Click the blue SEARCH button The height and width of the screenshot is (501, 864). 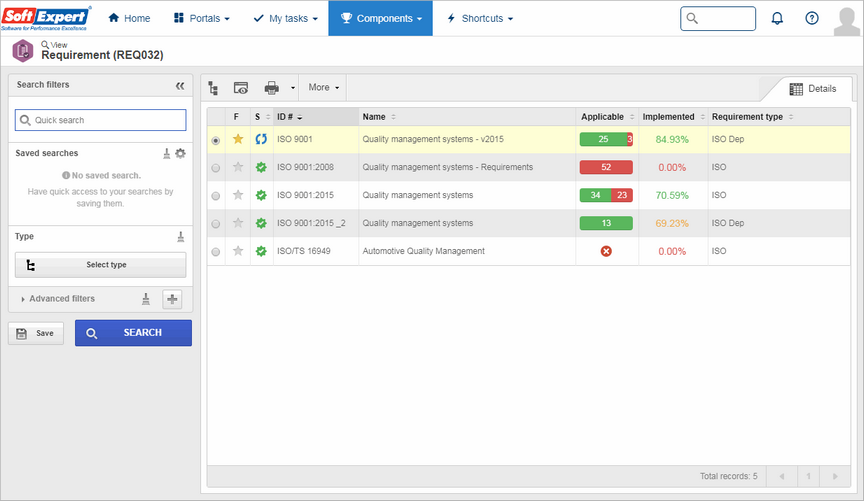coord(133,333)
